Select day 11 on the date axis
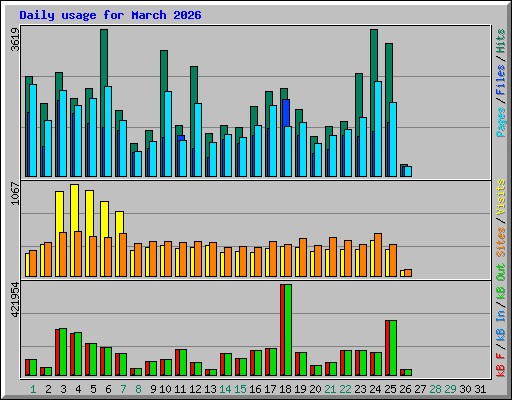The image size is (512, 400). (180, 389)
